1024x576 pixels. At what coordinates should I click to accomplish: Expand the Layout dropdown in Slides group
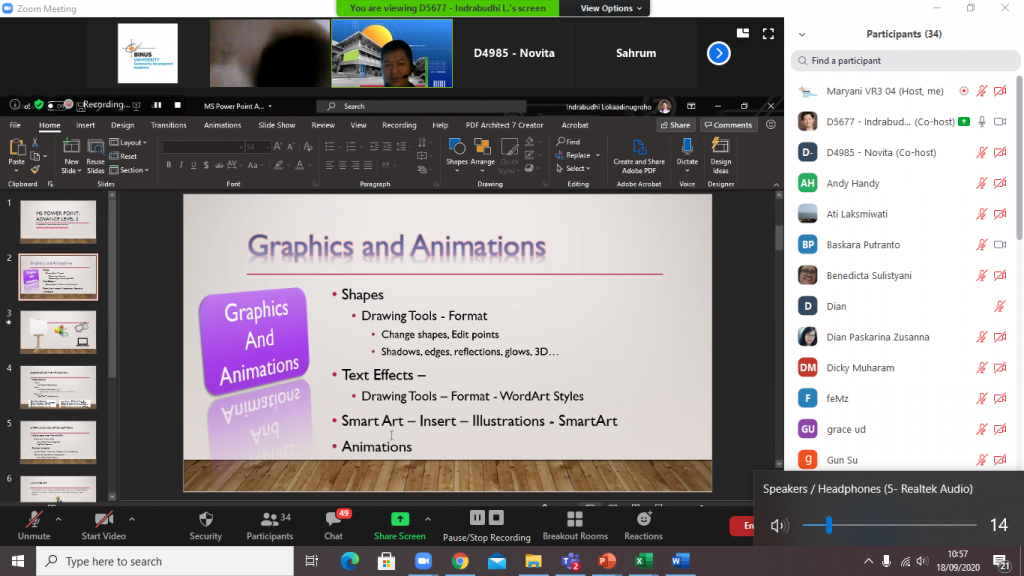tap(128, 143)
